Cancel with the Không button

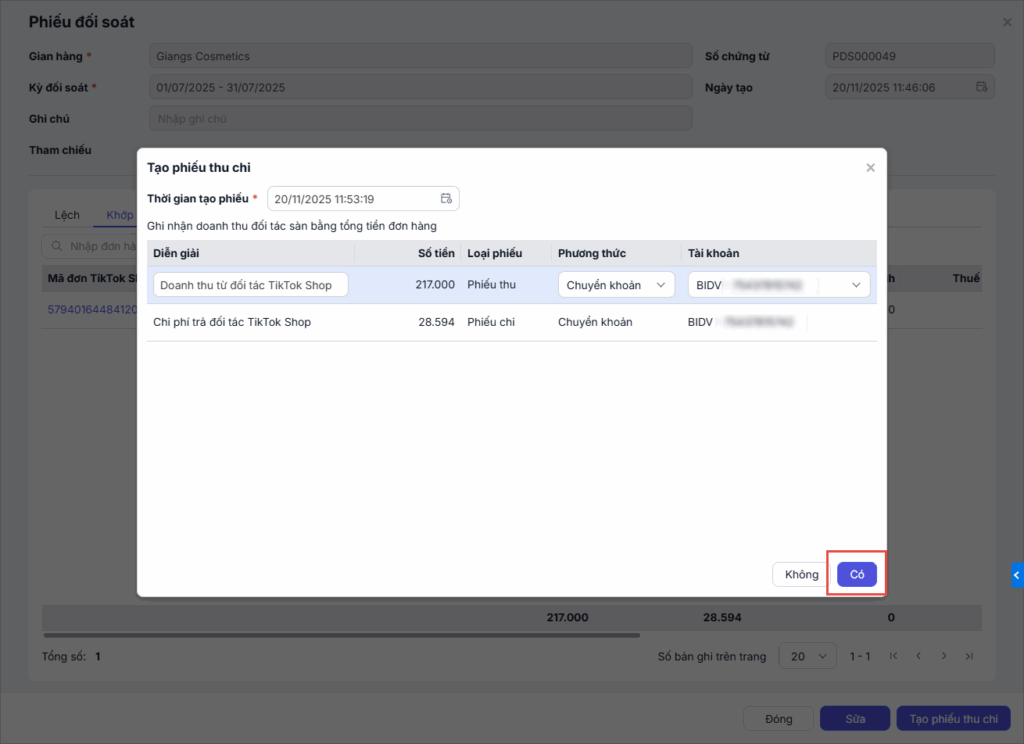coord(801,574)
